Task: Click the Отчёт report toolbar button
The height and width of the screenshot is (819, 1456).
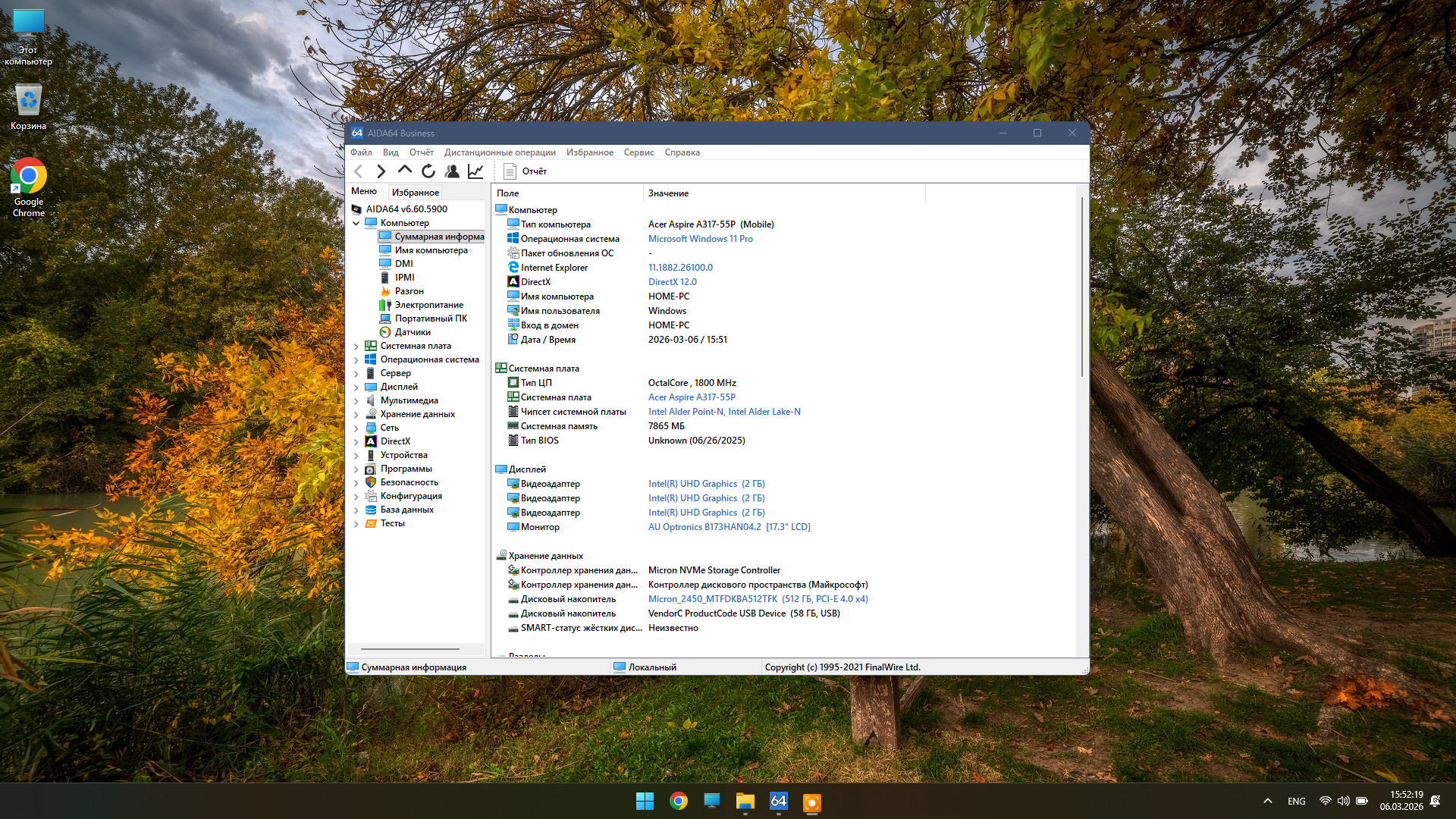Action: click(x=525, y=171)
